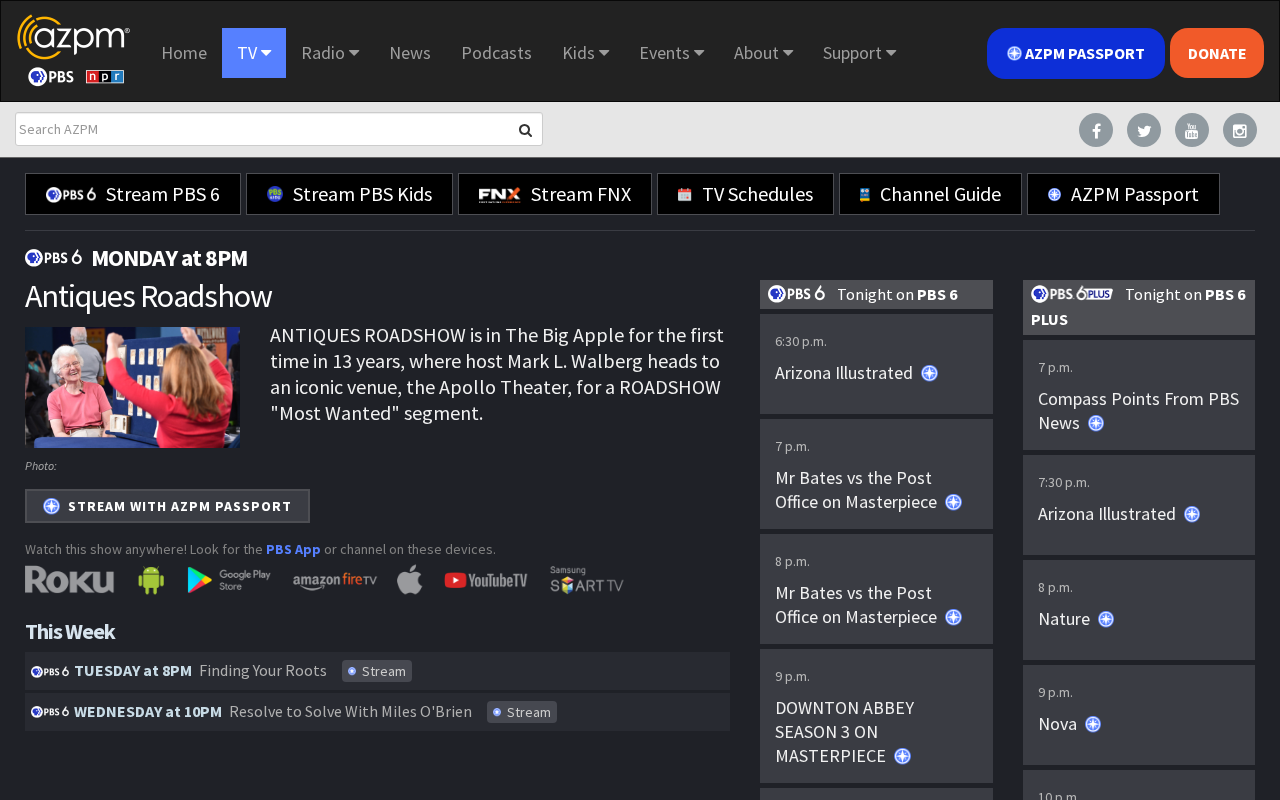Open Nature 8 p.m. listing

tap(1139, 610)
